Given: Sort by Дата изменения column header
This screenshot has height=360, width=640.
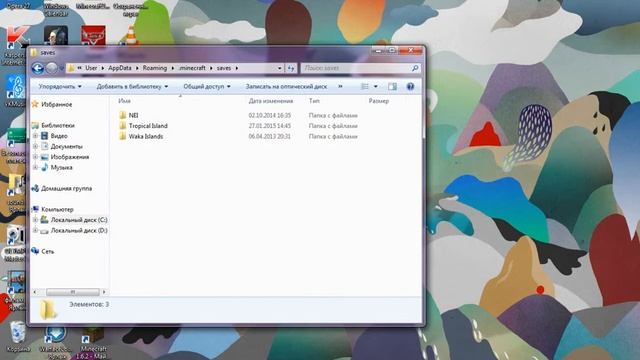Looking at the screenshot, I should coord(271,101).
